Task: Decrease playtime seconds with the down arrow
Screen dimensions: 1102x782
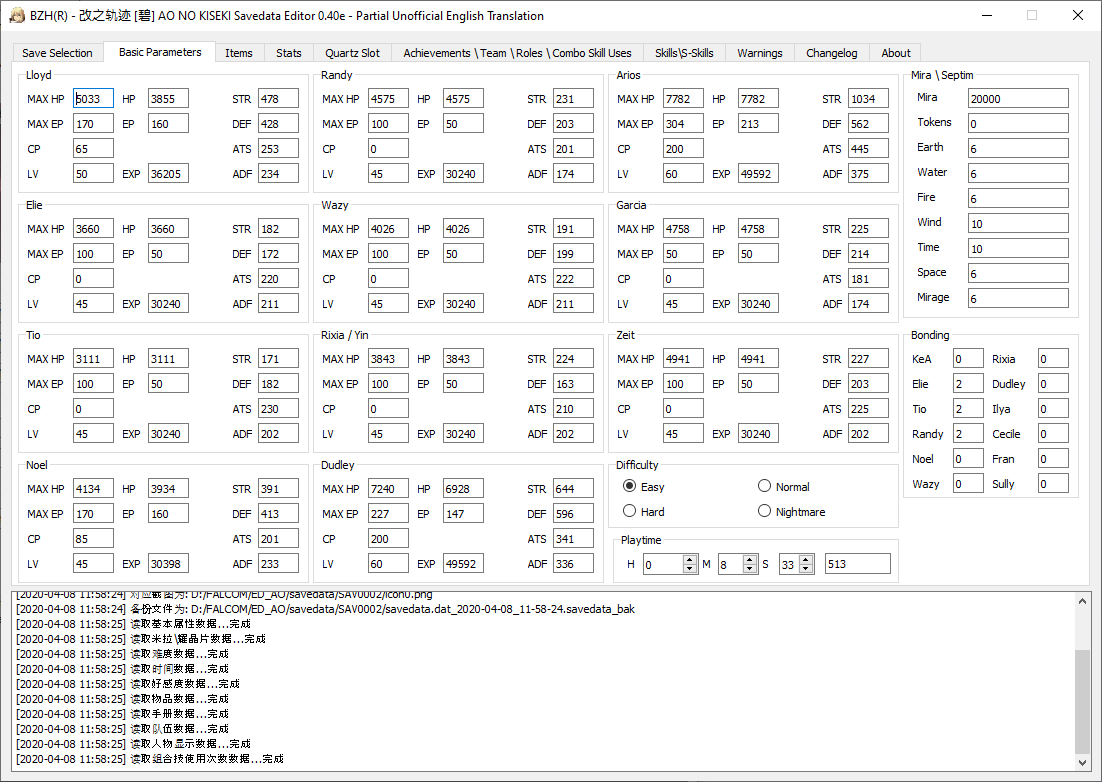Action: click(x=806, y=568)
